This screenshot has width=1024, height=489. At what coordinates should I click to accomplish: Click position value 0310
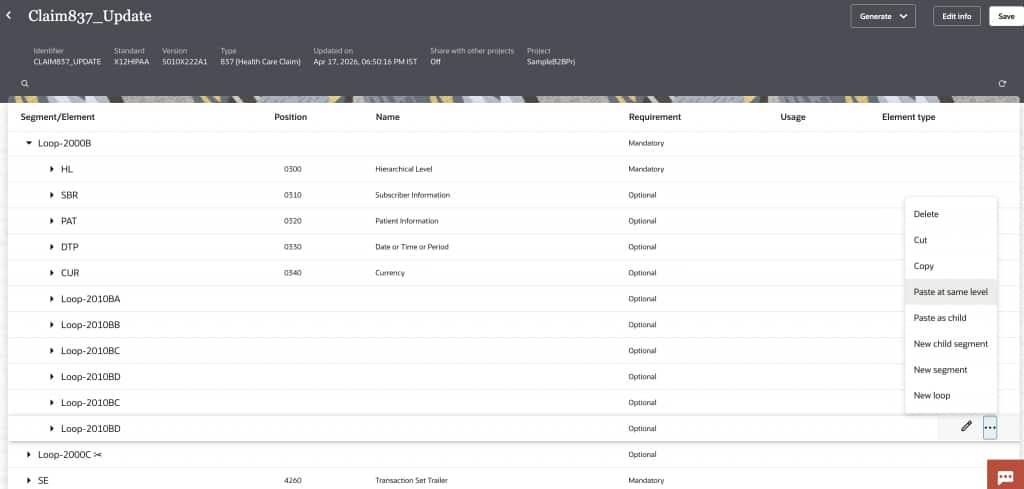coord(293,195)
